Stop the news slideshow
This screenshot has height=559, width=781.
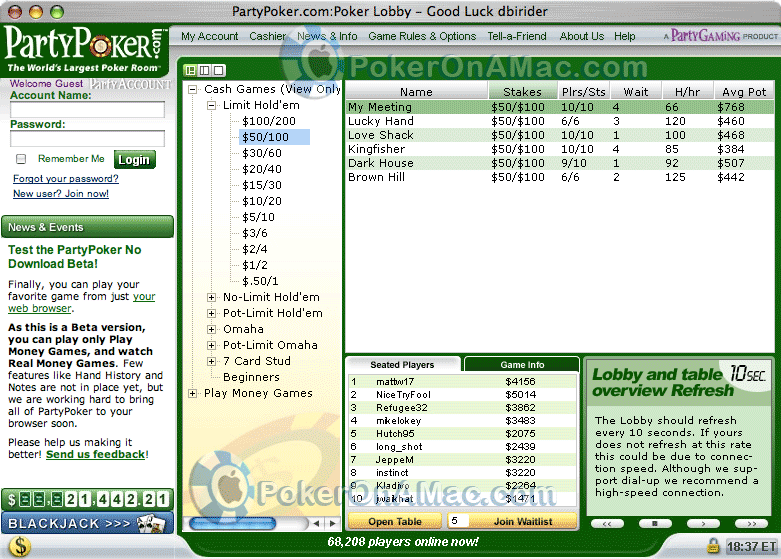pyautogui.click(x=655, y=524)
